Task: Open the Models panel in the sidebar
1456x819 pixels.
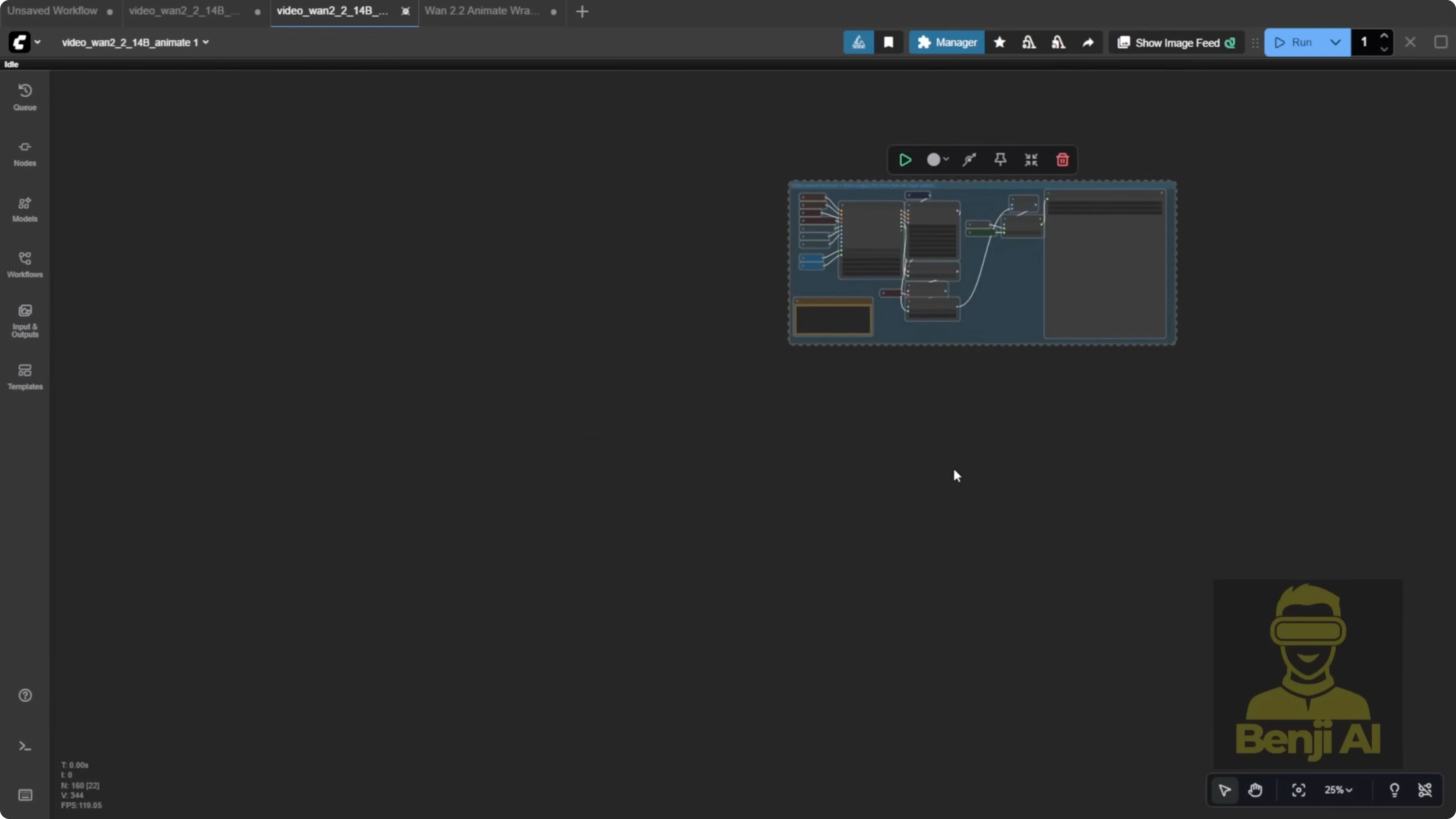Action: click(x=24, y=209)
